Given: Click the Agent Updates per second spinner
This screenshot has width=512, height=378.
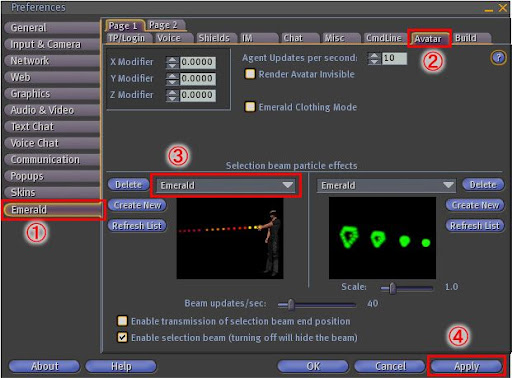Looking at the screenshot, I should click(374, 59).
